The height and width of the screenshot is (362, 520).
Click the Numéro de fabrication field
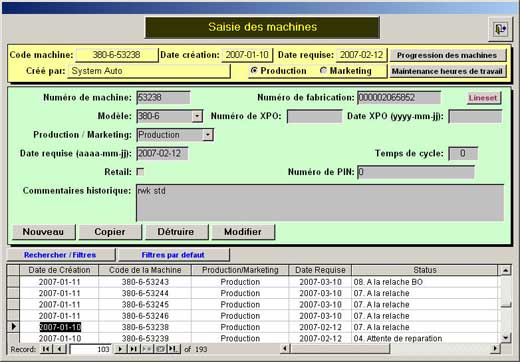[399, 98]
